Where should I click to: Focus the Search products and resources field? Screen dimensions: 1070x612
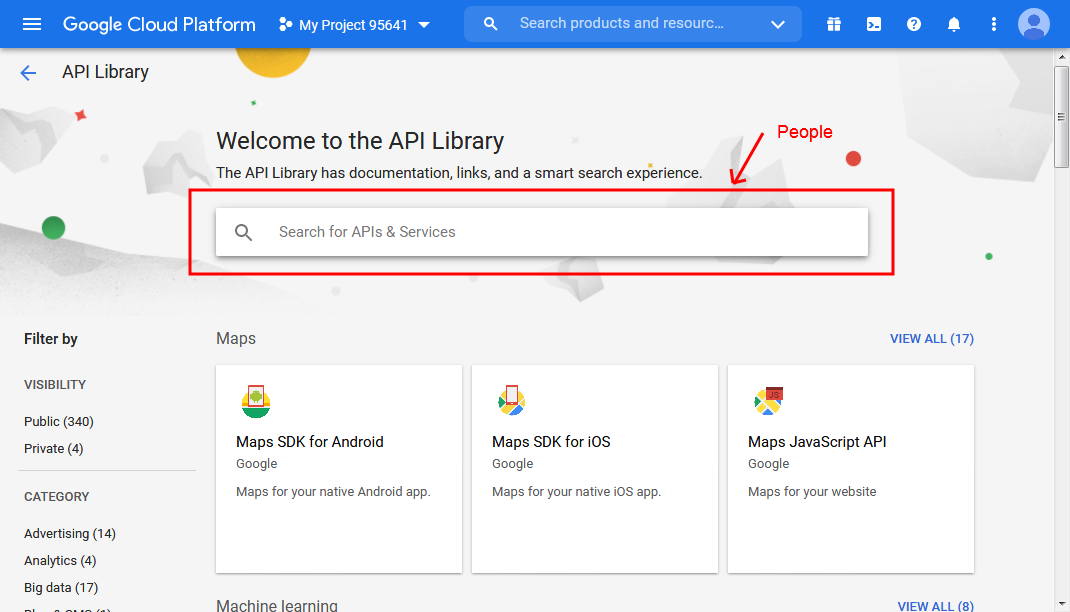[621, 23]
